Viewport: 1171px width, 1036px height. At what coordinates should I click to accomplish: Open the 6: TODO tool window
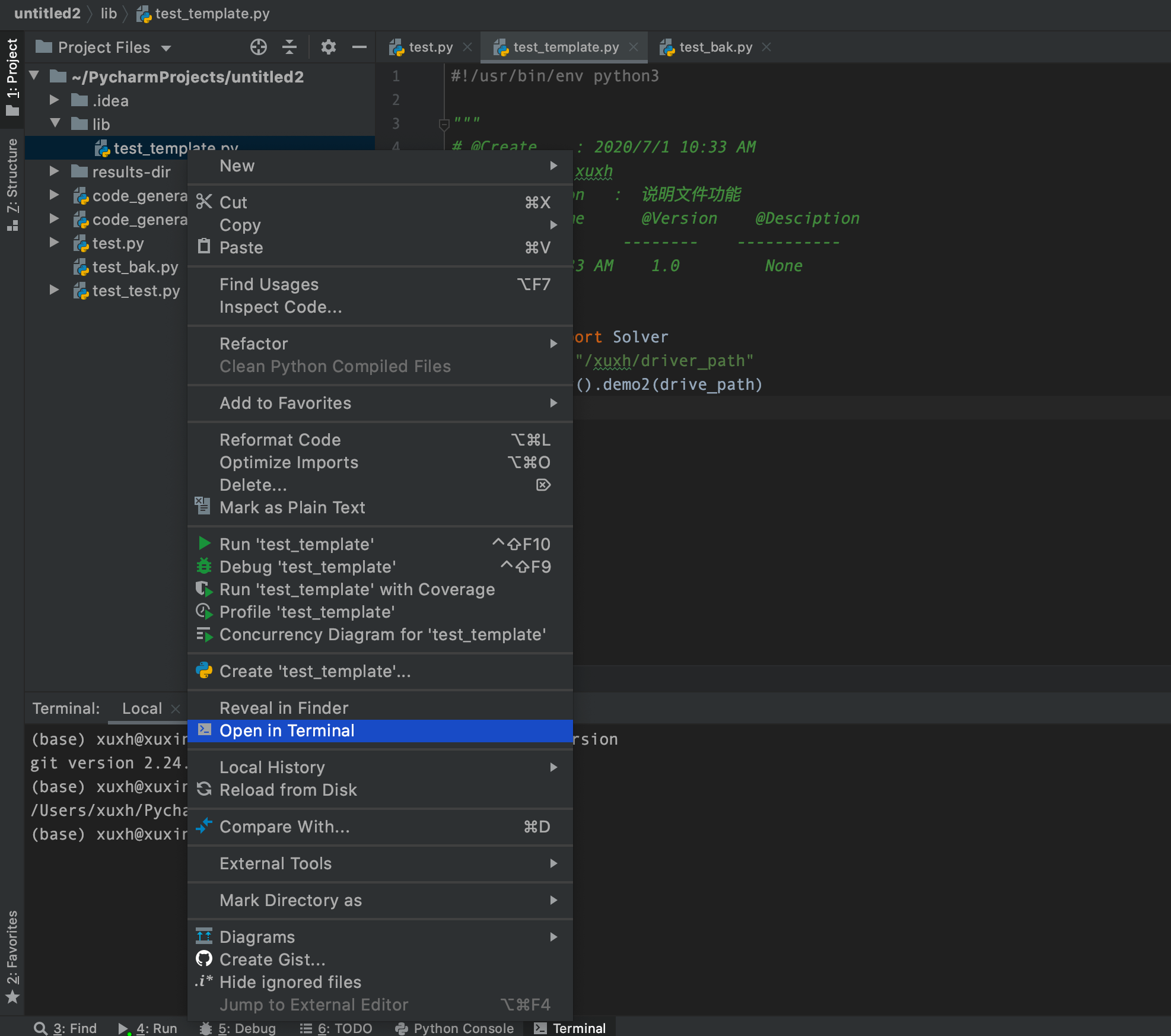pyautogui.click(x=336, y=1028)
